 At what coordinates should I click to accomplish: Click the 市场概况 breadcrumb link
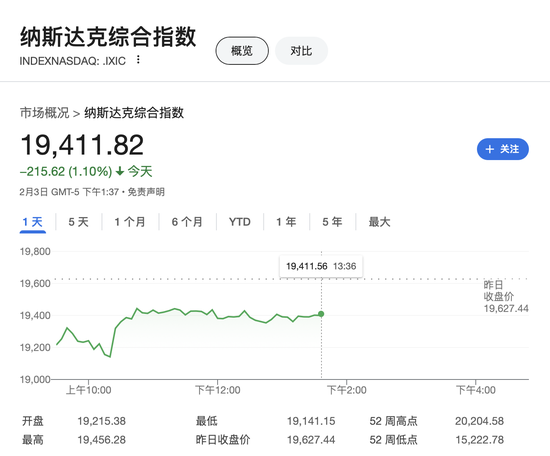(45, 113)
